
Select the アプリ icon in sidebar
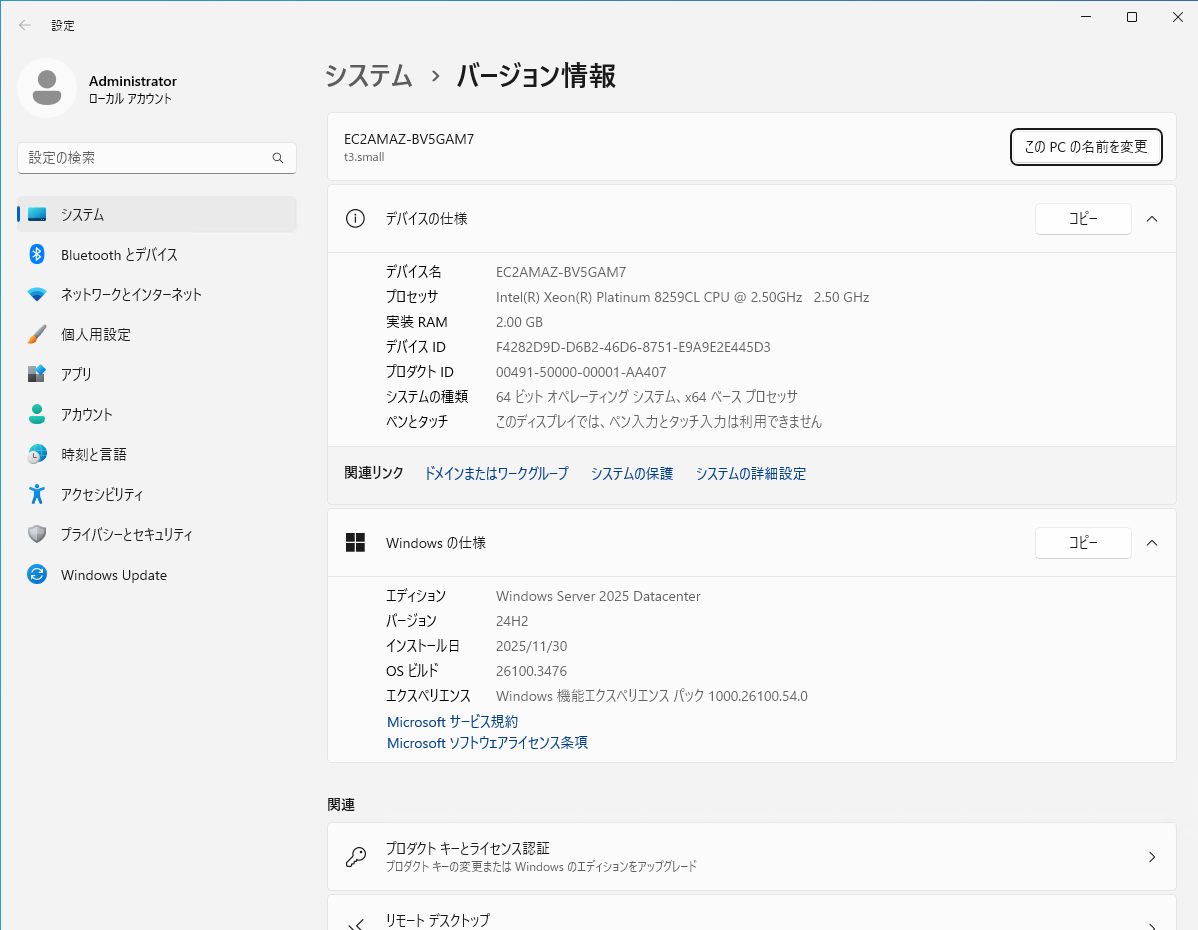tap(37, 374)
